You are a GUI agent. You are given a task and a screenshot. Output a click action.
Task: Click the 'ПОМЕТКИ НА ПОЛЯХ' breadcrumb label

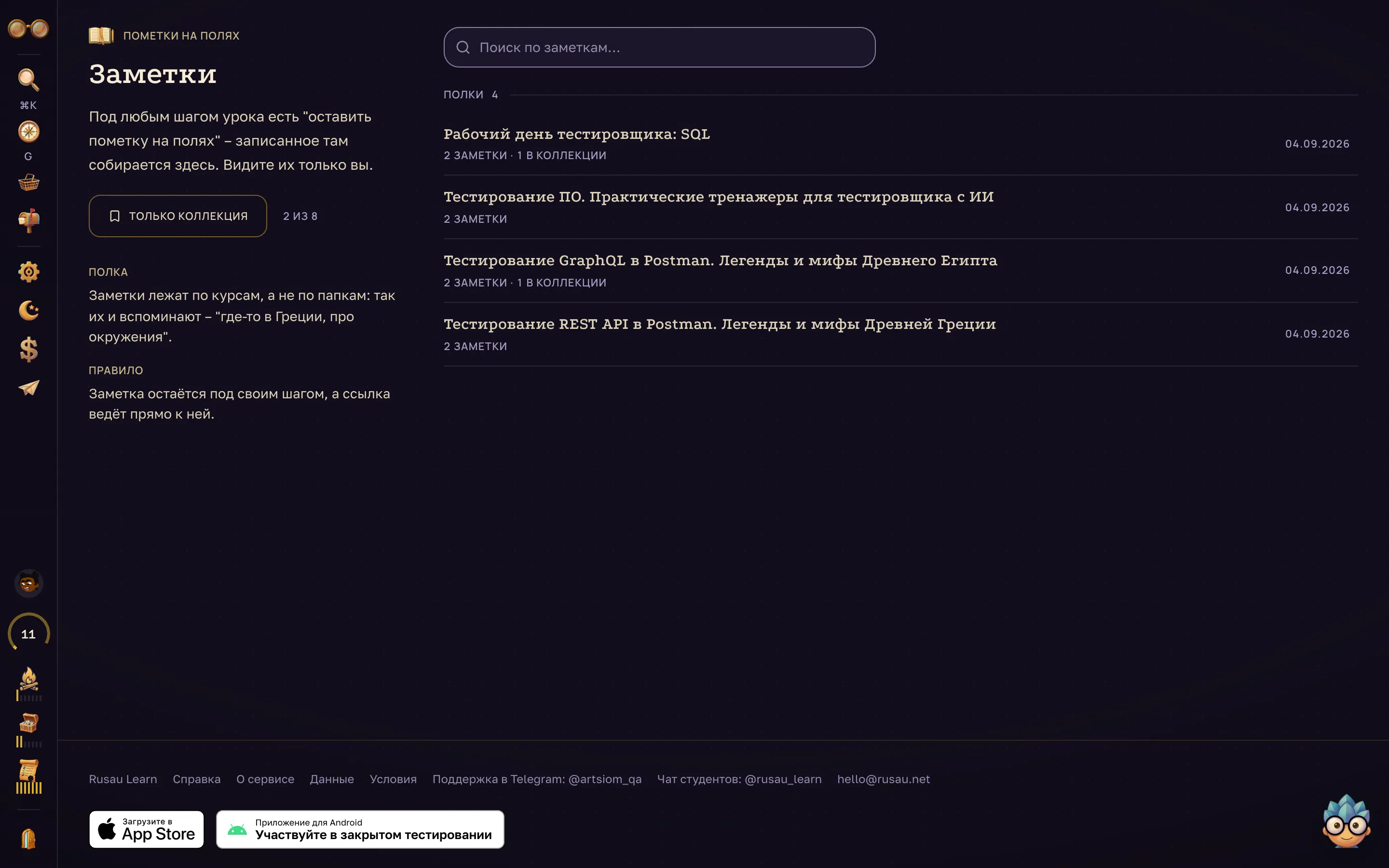tap(181, 36)
